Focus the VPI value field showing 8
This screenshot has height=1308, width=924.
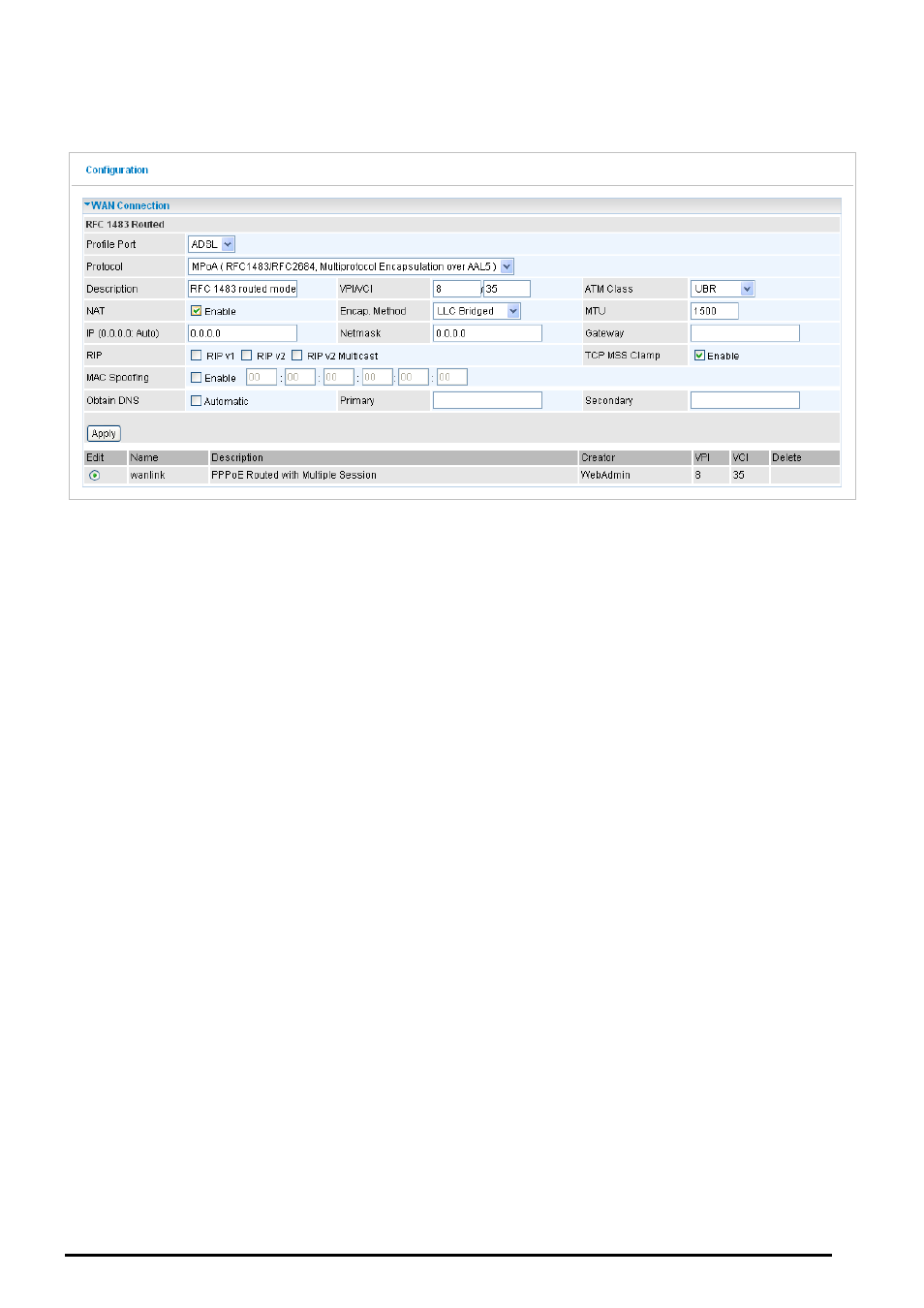tap(457, 289)
